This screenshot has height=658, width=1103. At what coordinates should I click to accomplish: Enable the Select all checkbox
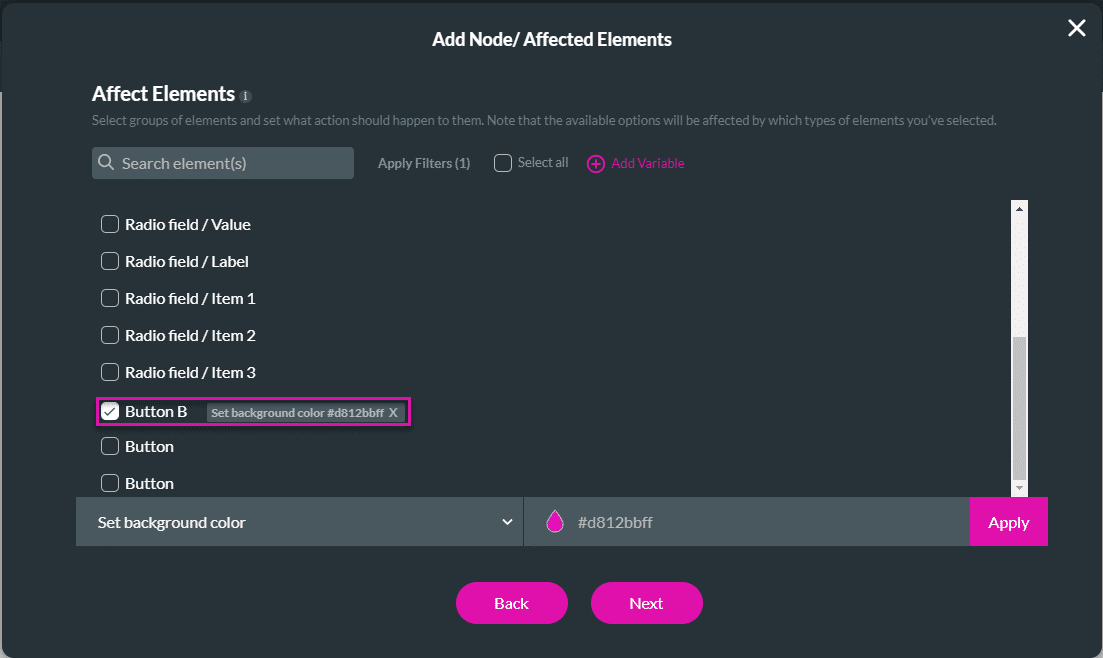click(x=503, y=163)
